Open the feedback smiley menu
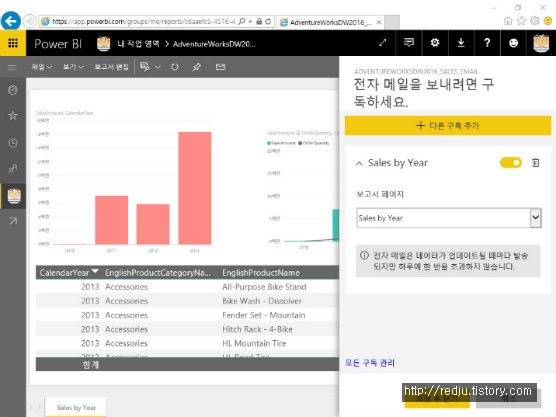 pos(513,43)
